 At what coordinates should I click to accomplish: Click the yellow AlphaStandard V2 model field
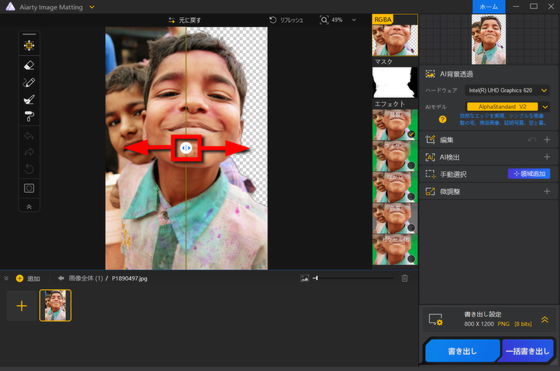[502, 107]
